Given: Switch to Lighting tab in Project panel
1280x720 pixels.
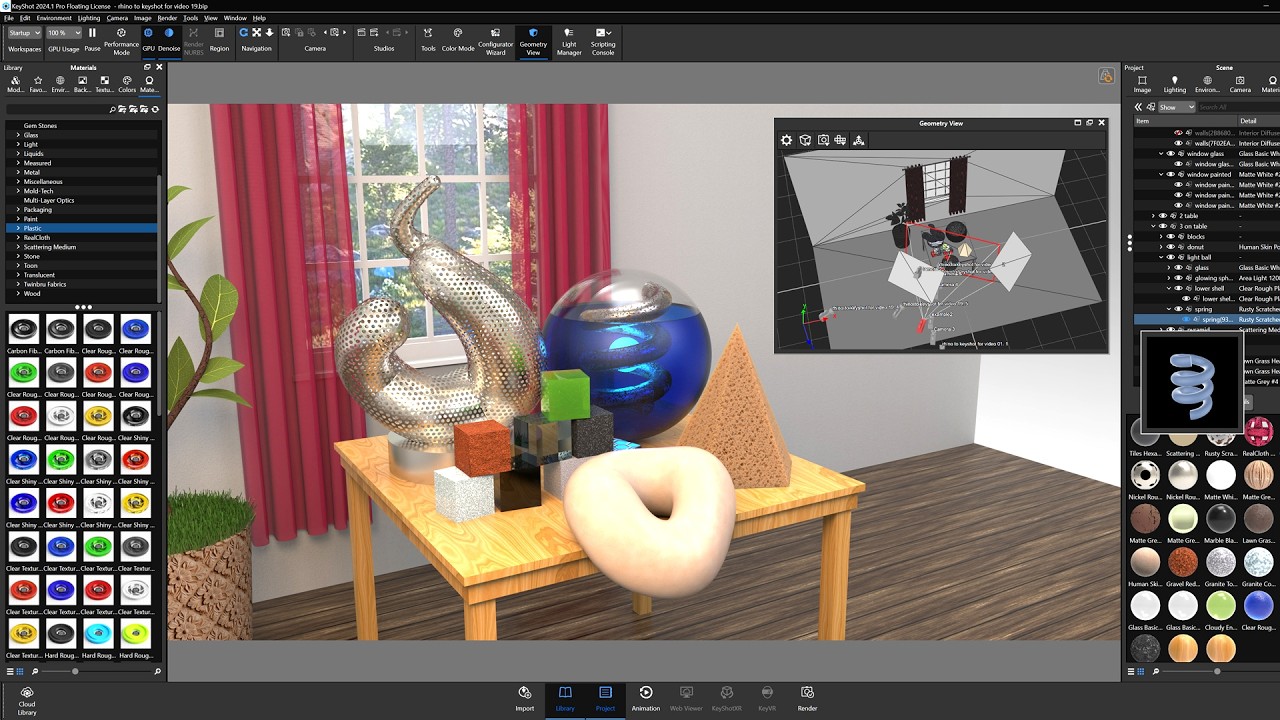Looking at the screenshot, I should (x=1174, y=84).
